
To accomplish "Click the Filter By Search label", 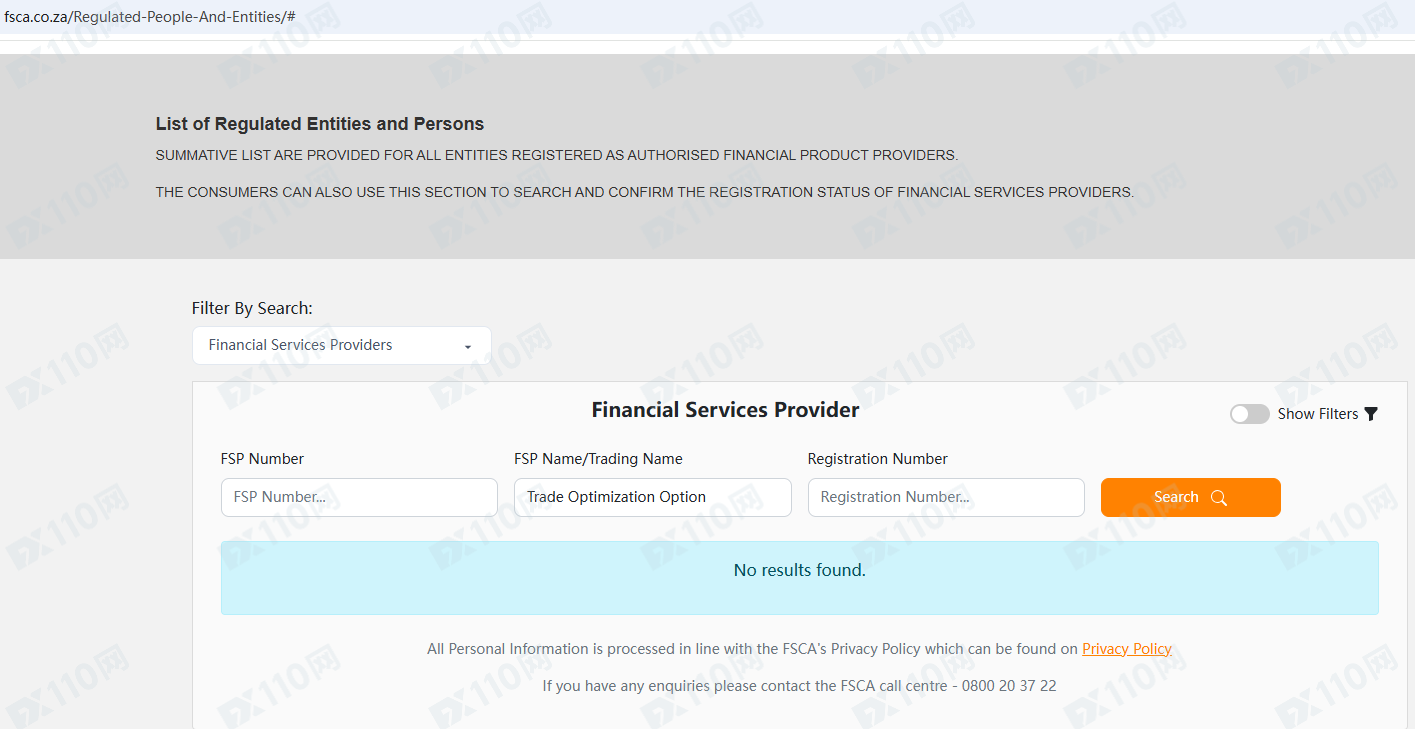I will point(252,308).
